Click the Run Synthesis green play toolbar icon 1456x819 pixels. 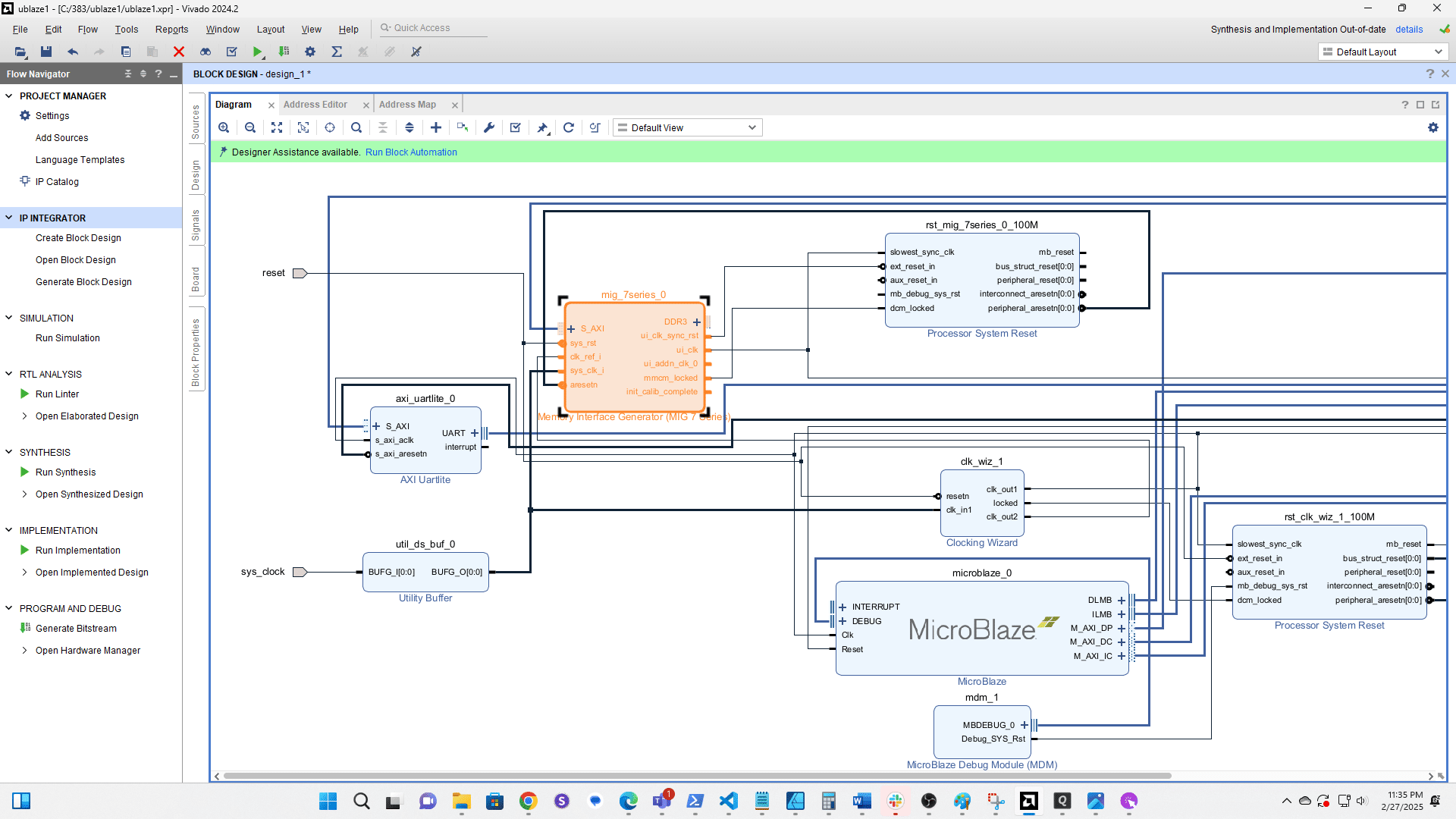[x=258, y=52]
